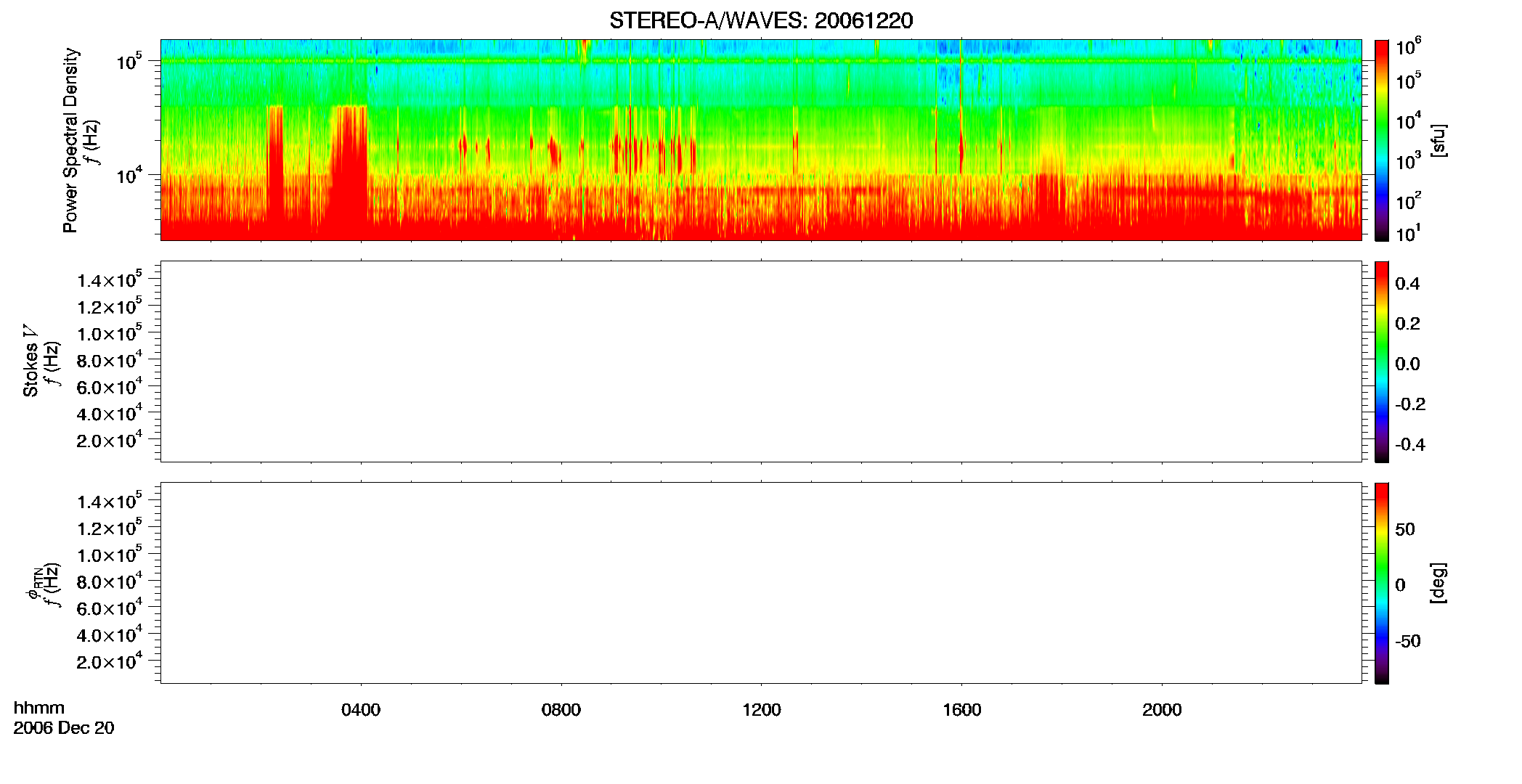The image size is (1522, 784).
Task: Click the 0.4 tick on Stokes colorbar
Action: point(1407,284)
